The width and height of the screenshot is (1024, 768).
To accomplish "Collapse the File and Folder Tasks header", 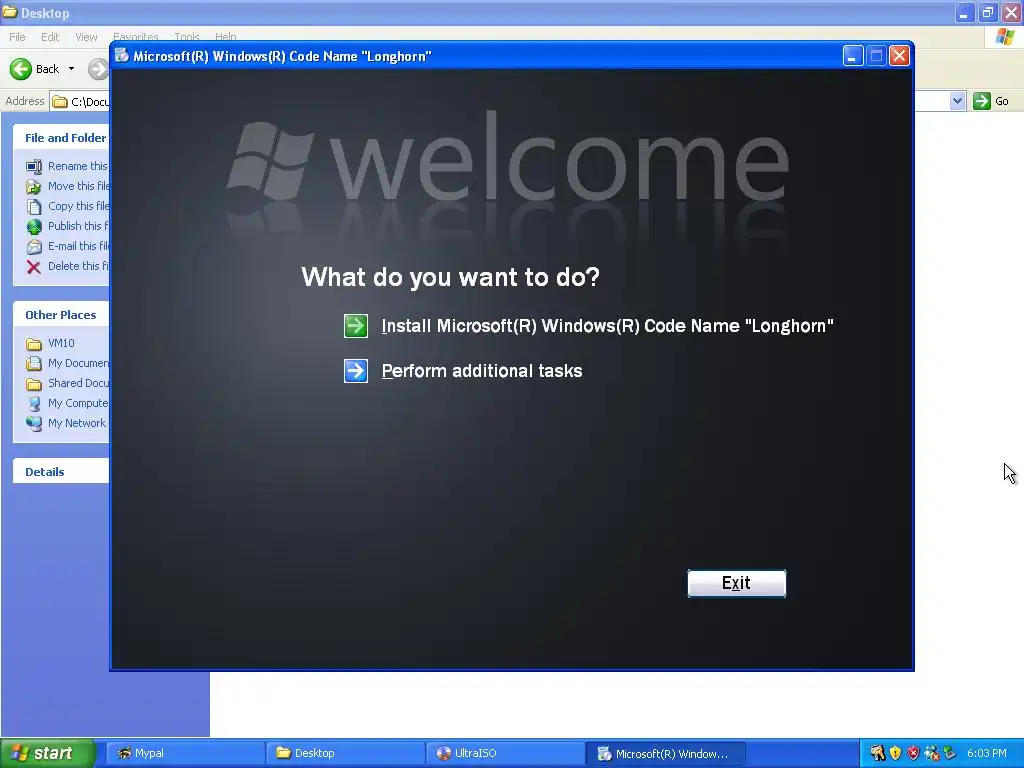I will tap(61, 138).
